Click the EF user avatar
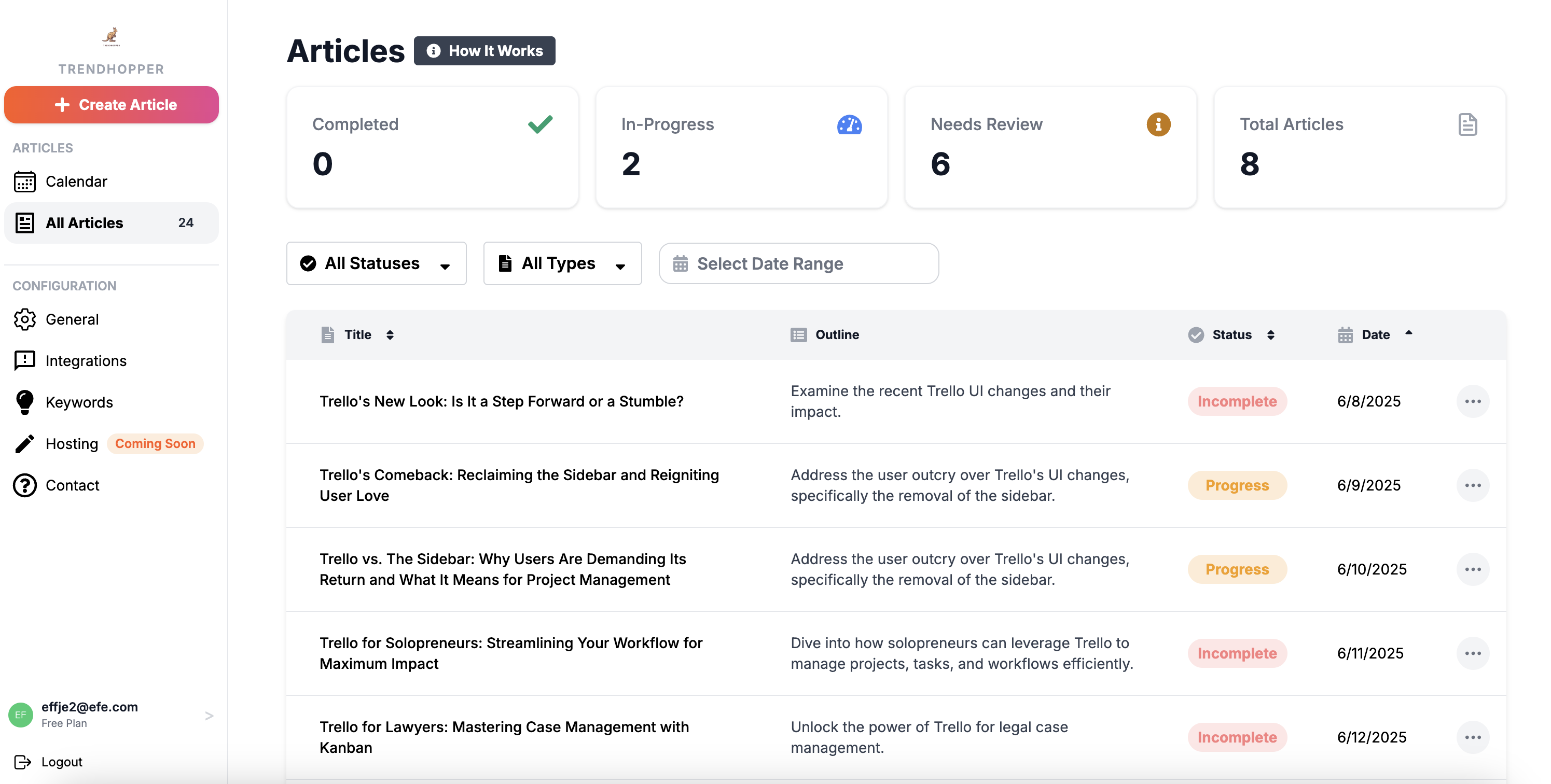Viewport: 1551px width, 784px height. (x=20, y=715)
